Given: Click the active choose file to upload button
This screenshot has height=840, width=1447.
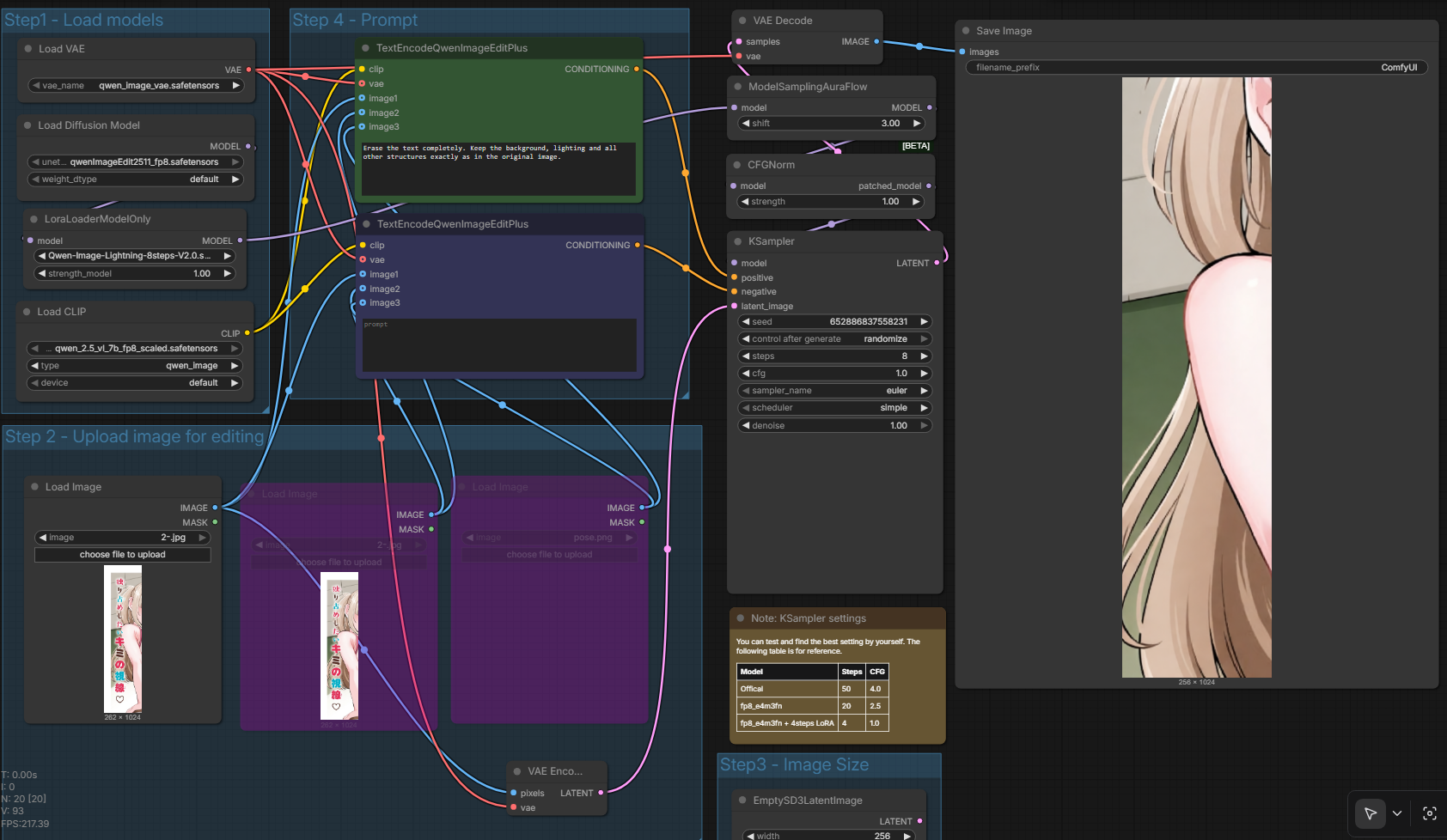Looking at the screenshot, I should point(123,555).
